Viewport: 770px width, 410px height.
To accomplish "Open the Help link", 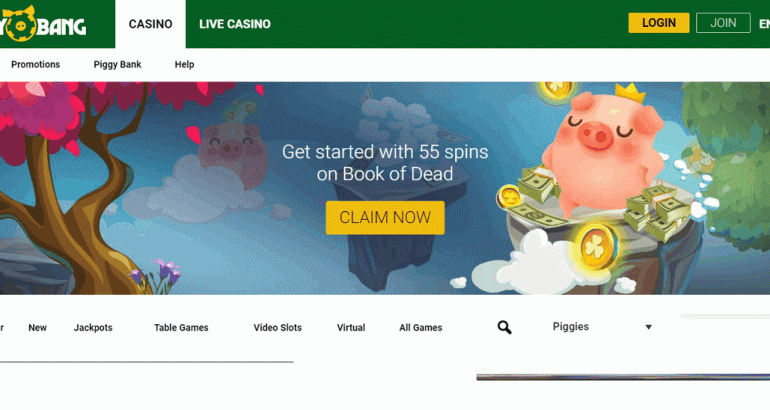I will [185, 64].
